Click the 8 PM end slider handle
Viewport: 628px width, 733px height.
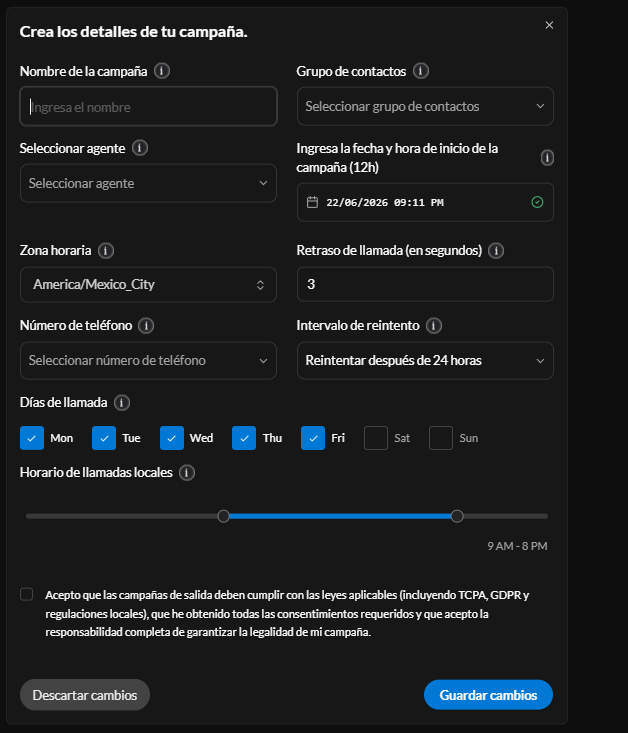click(457, 516)
